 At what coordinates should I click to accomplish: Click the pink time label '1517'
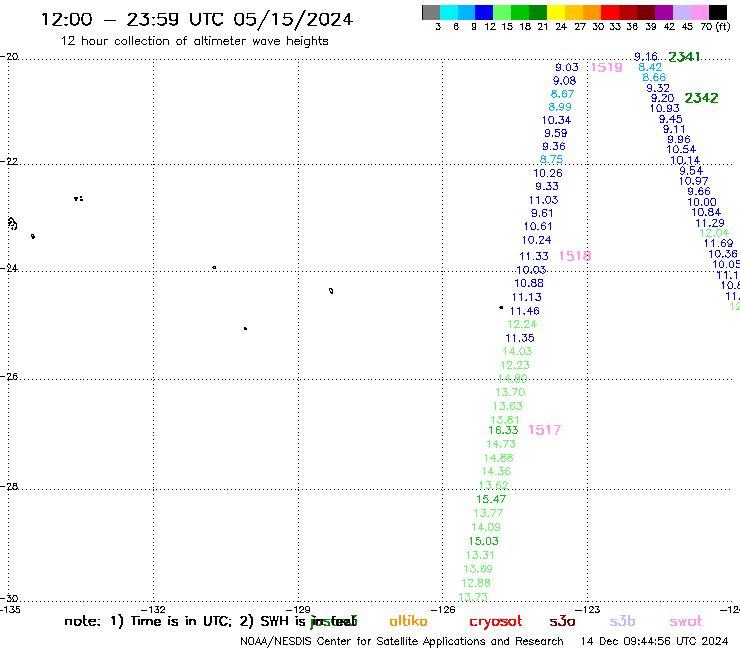point(545,430)
